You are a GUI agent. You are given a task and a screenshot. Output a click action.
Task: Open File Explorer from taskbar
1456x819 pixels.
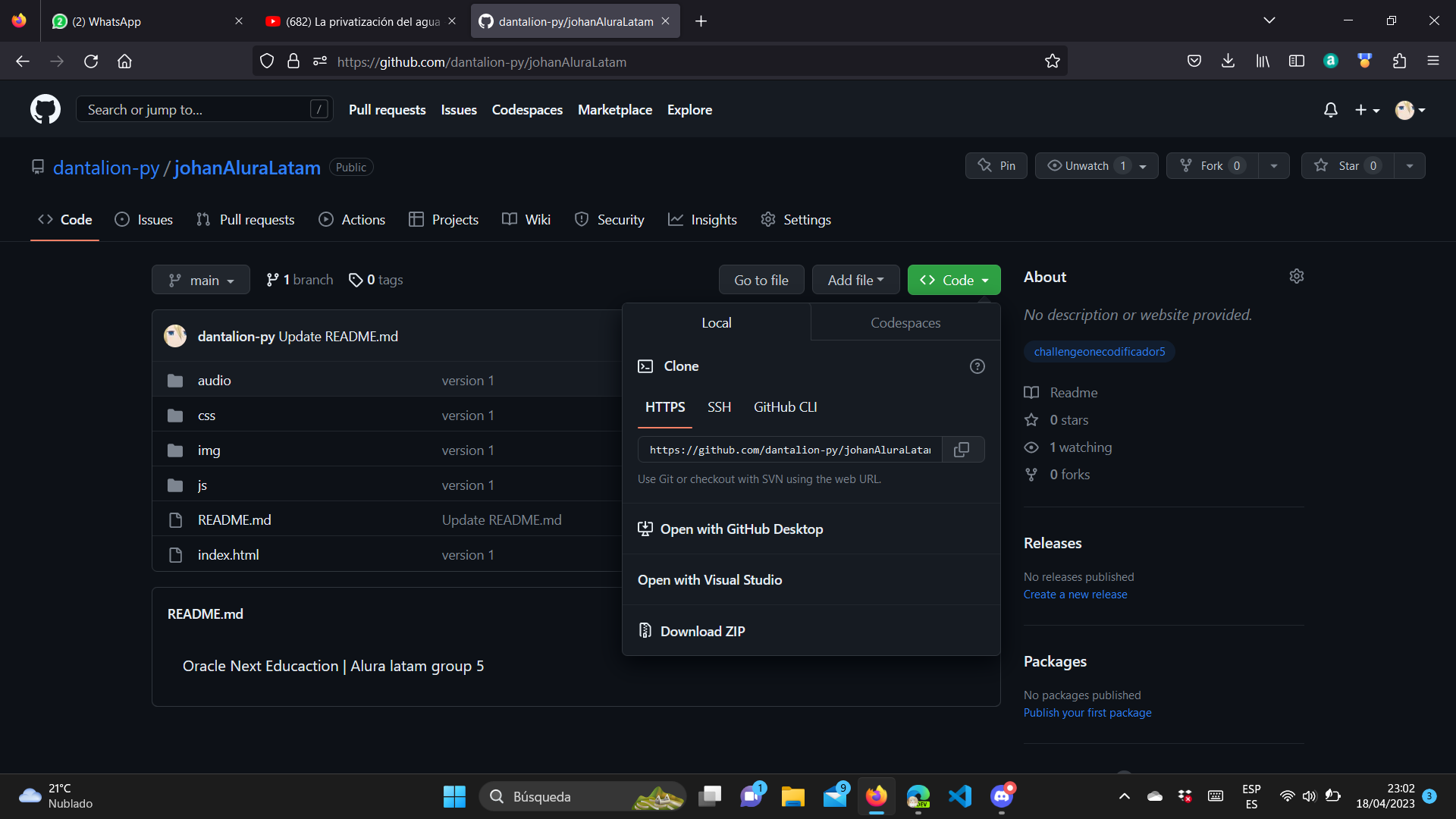793,796
